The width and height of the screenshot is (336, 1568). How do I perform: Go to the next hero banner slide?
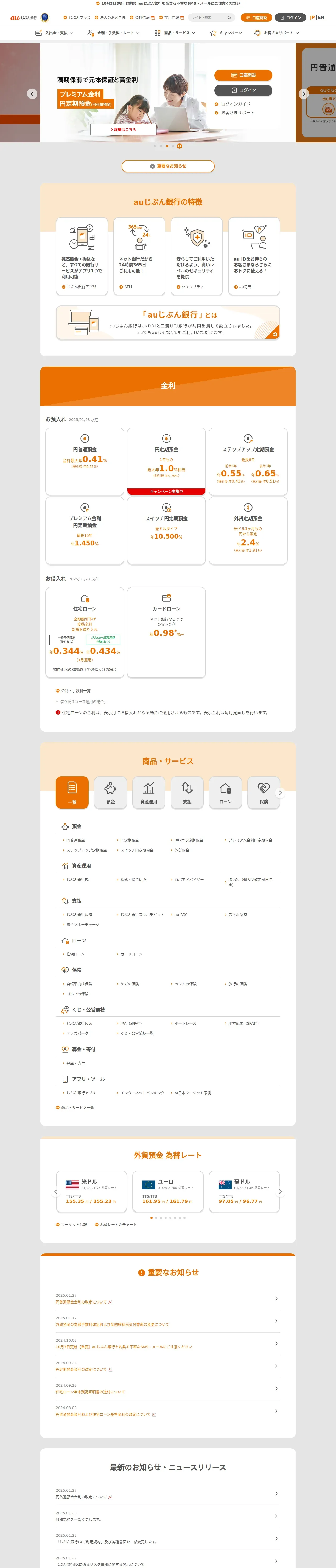point(304,94)
